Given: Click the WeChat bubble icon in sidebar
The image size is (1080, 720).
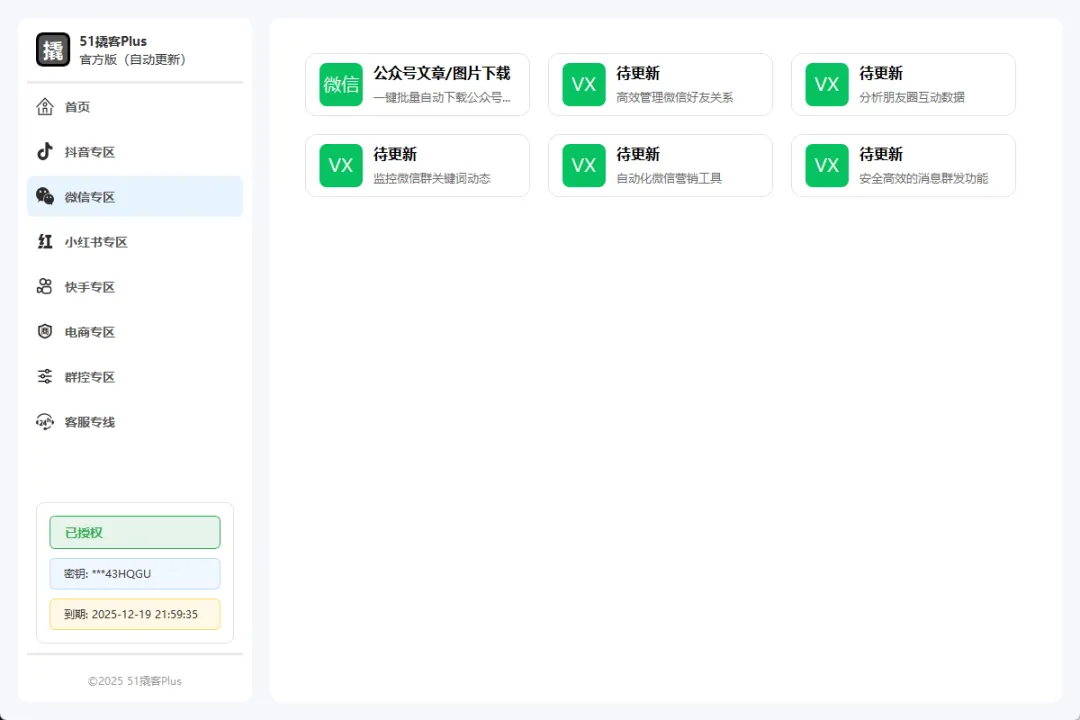Looking at the screenshot, I should 45,196.
